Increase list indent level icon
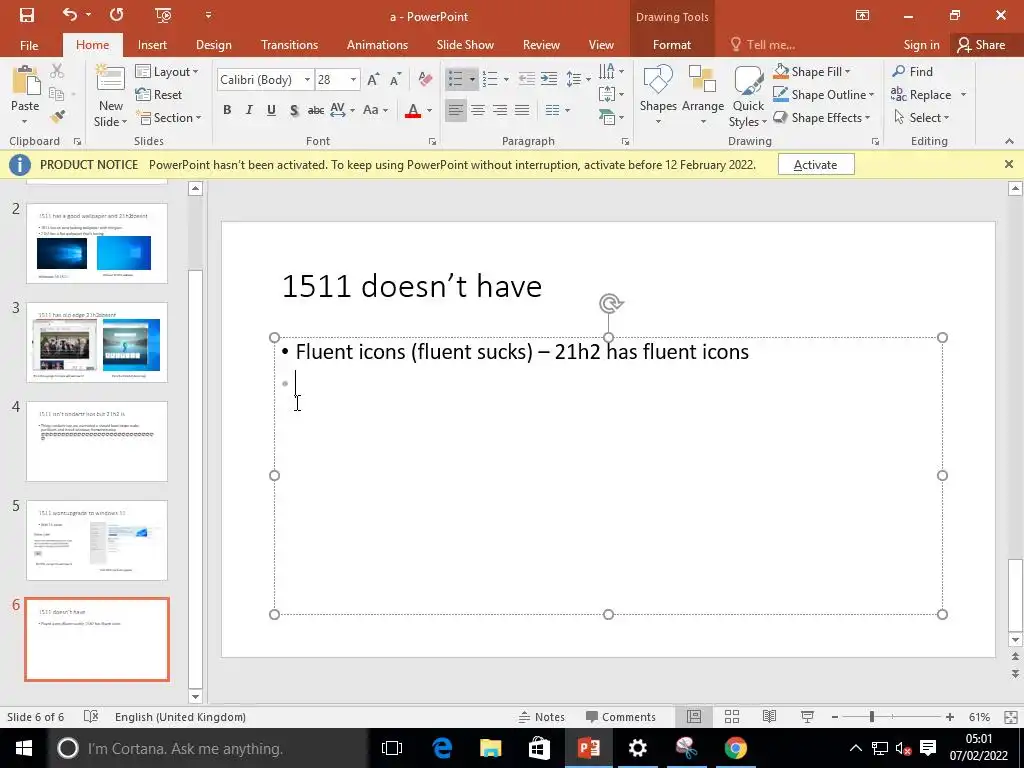This screenshot has height=768, width=1024. [x=549, y=80]
